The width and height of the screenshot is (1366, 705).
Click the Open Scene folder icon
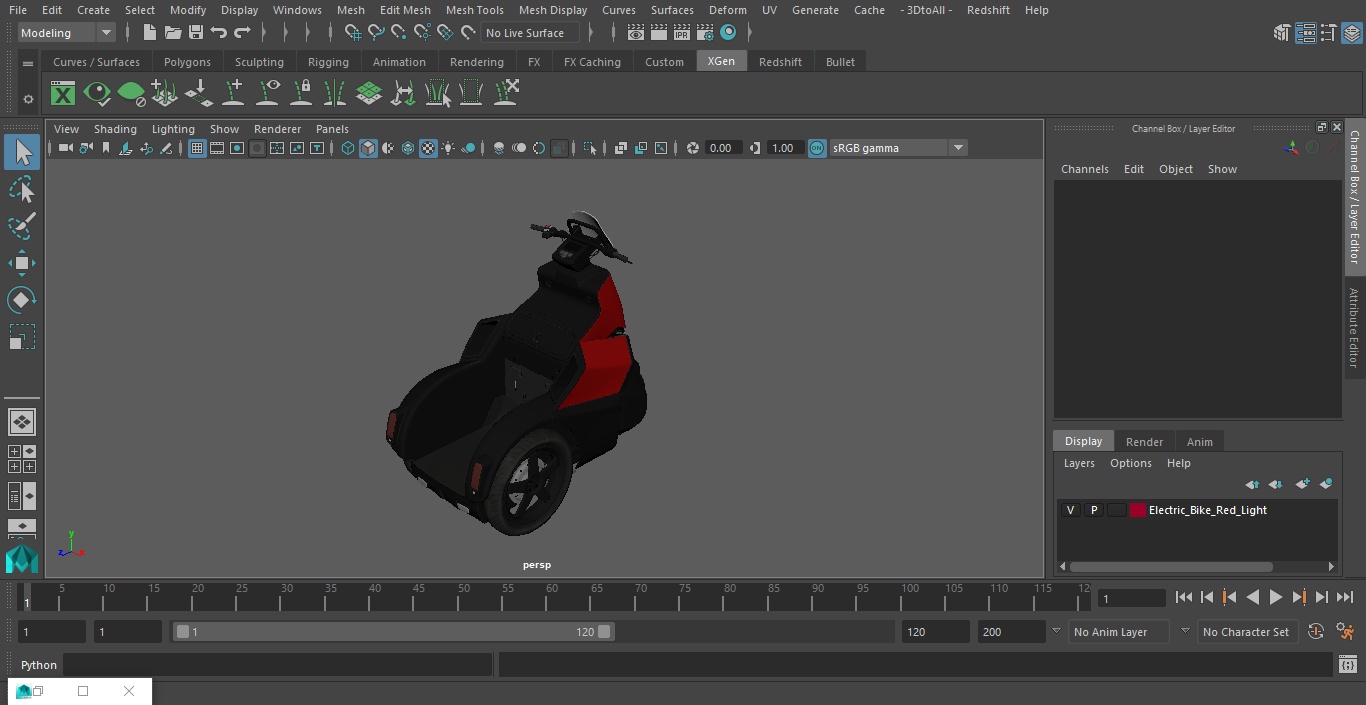click(x=172, y=33)
